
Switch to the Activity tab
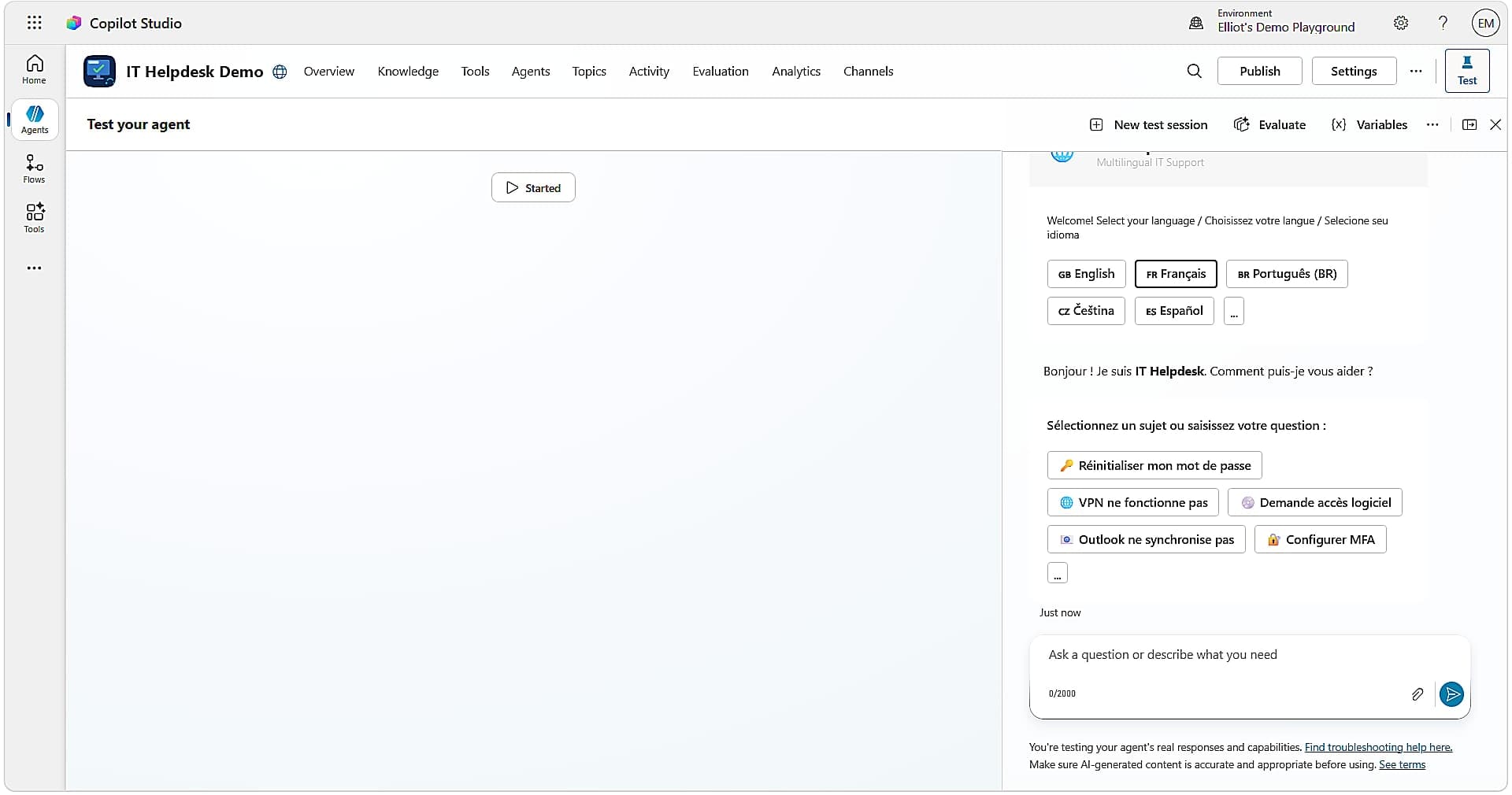(649, 71)
